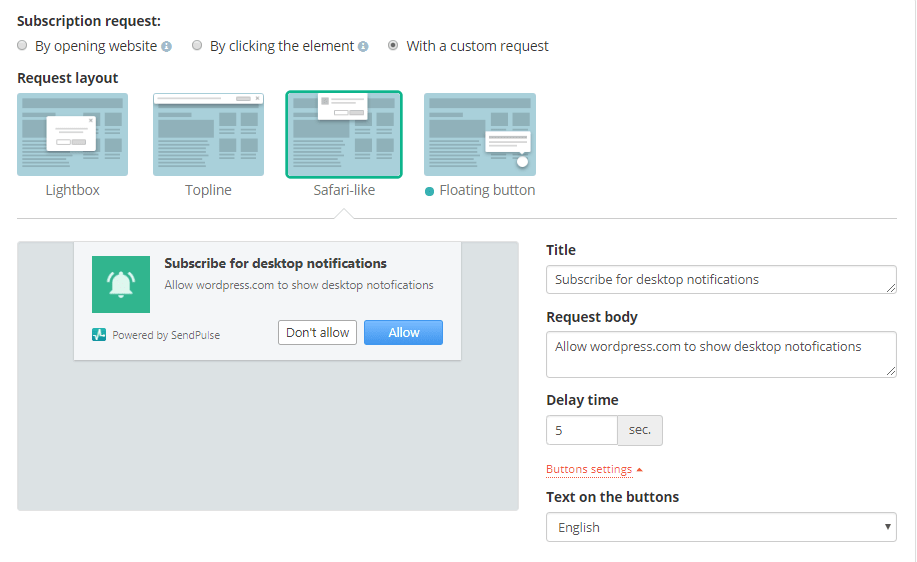Select By opening website radio button
The width and height of the screenshot is (917, 562).
click(x=22, y=46)
